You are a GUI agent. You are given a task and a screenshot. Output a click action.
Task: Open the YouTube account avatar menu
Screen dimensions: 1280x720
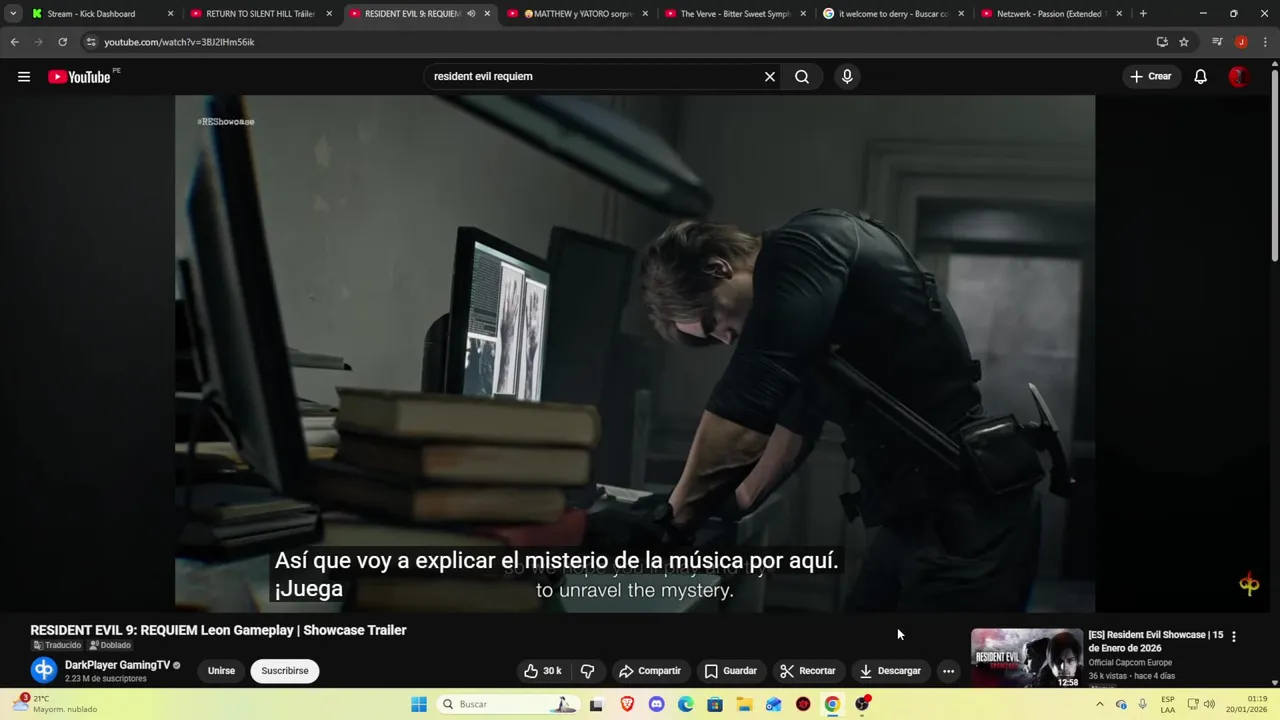click(x=1238, y=76)
